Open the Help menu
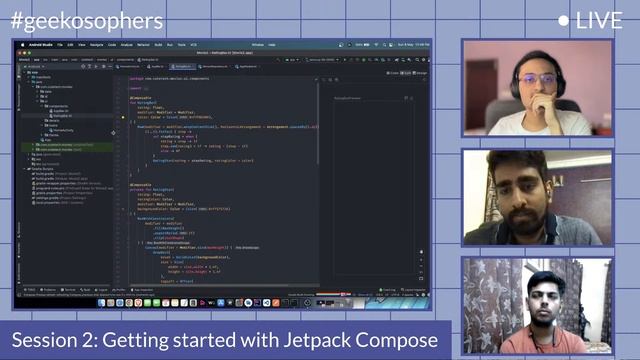Image resolution: width=640 pixels, height=360 pixels. (x=272, y=45)
